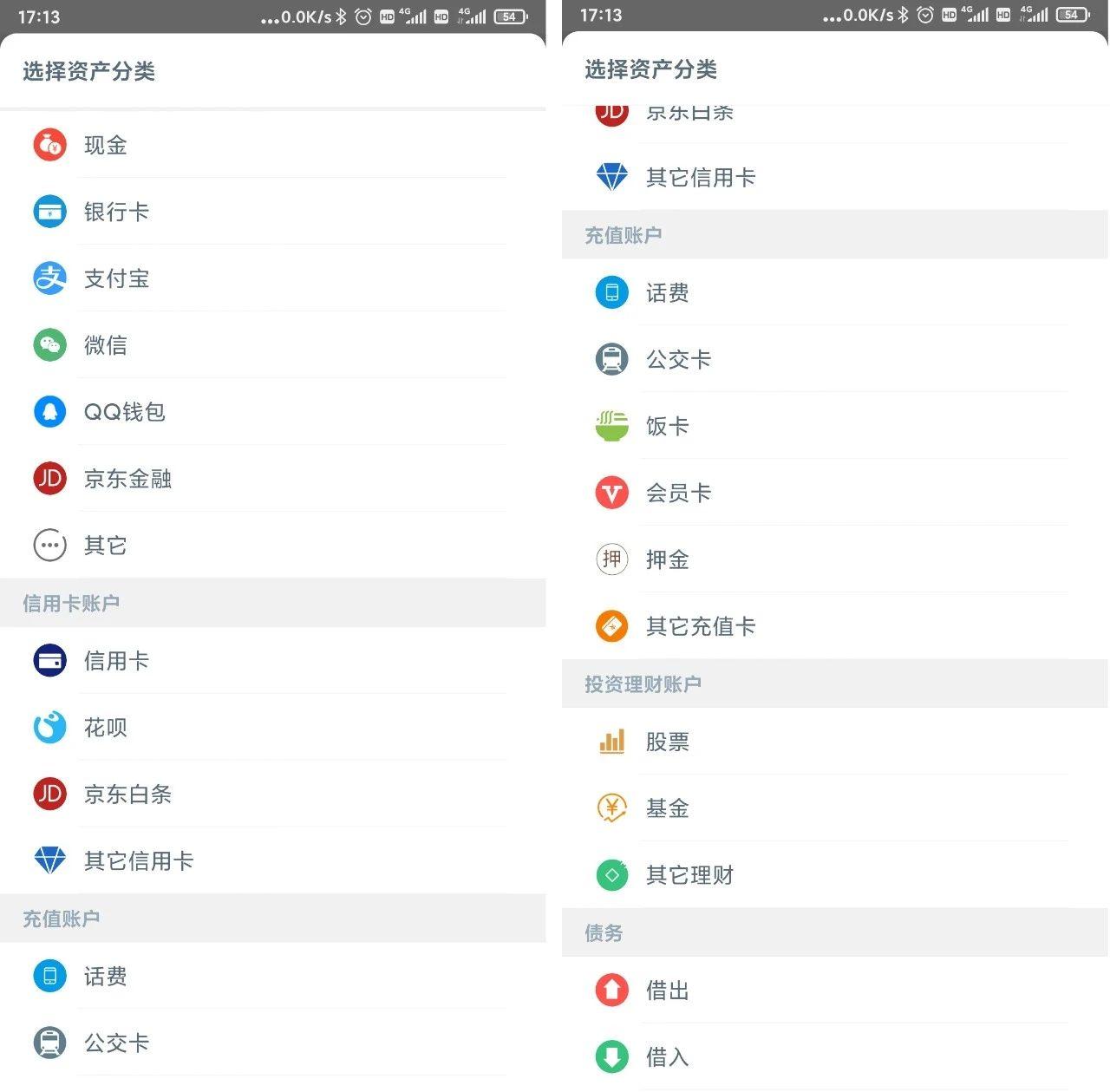Choose the green 微信 WeChat icon
This screenshot has width=1110, height=1092.
pyautogui.click(x=50, y=345)
